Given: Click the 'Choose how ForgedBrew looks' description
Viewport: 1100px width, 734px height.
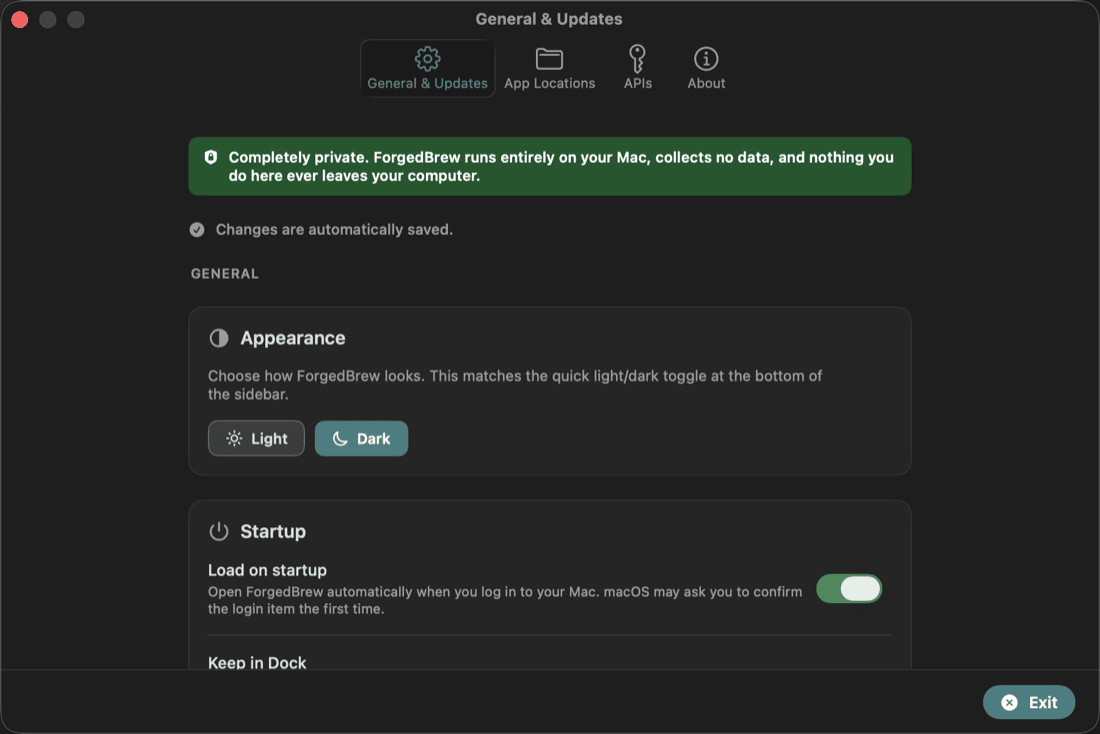Looking at the screenshot, I should click(515, 385).
